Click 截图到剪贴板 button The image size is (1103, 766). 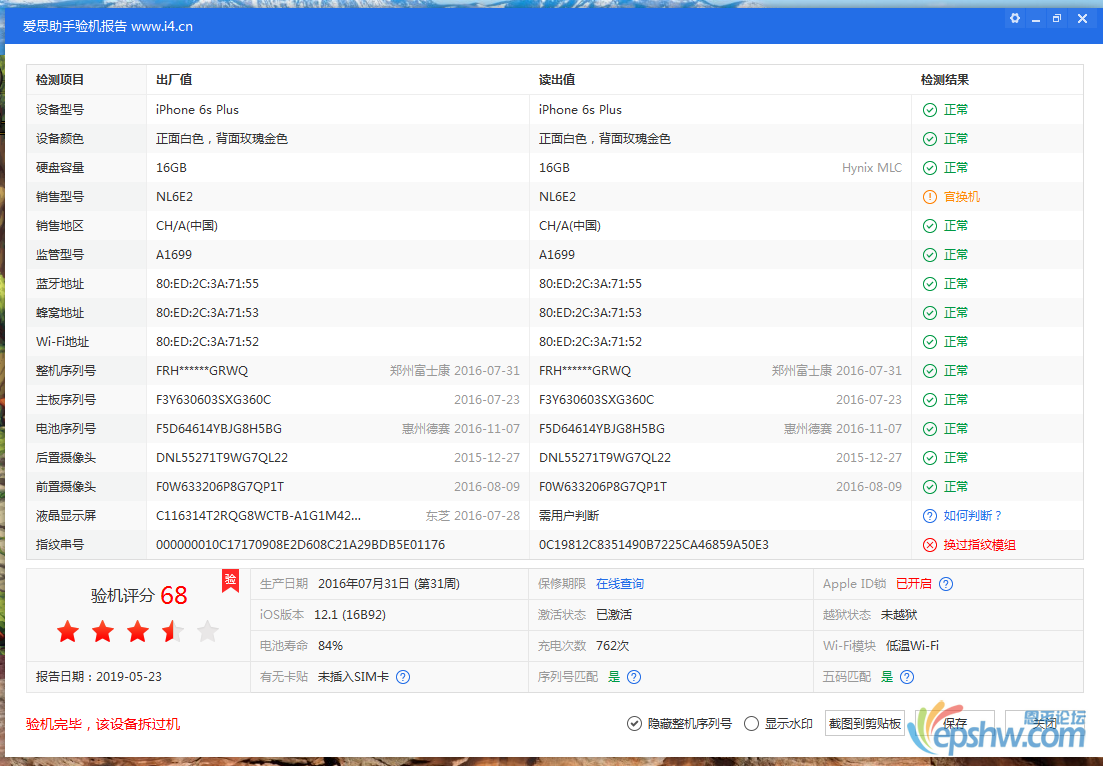tap(865, 724)
